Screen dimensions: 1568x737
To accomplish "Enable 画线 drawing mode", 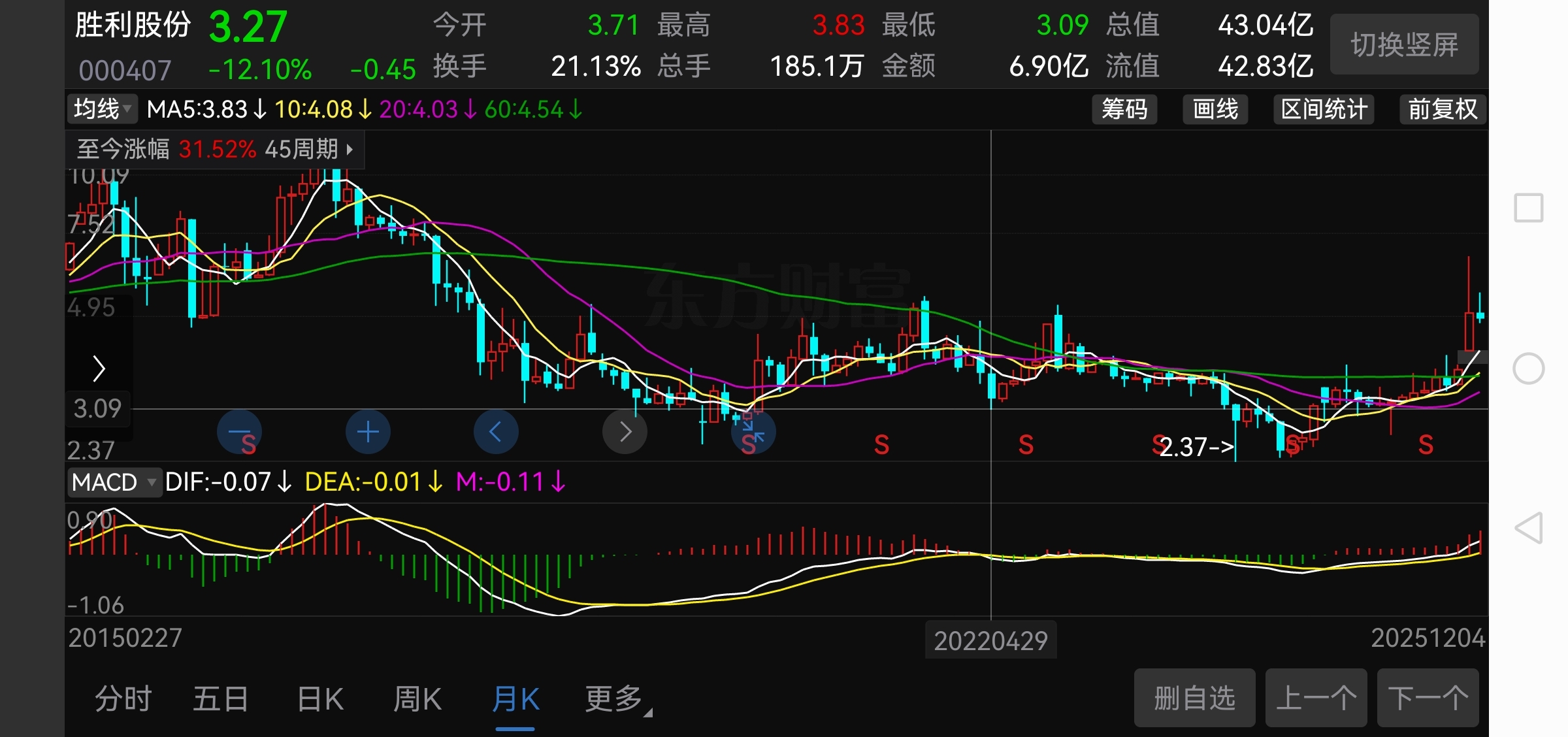I will click(1215, 109).
